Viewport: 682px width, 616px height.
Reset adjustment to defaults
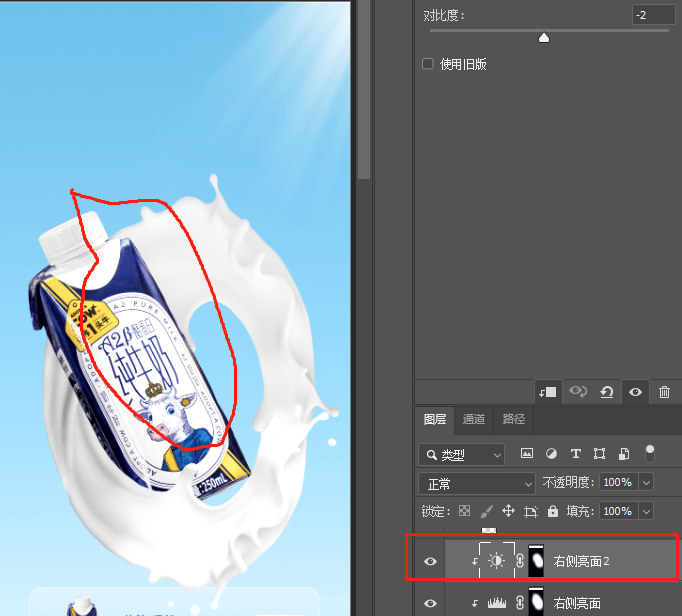pyautogui.click(x=606, y=392)
